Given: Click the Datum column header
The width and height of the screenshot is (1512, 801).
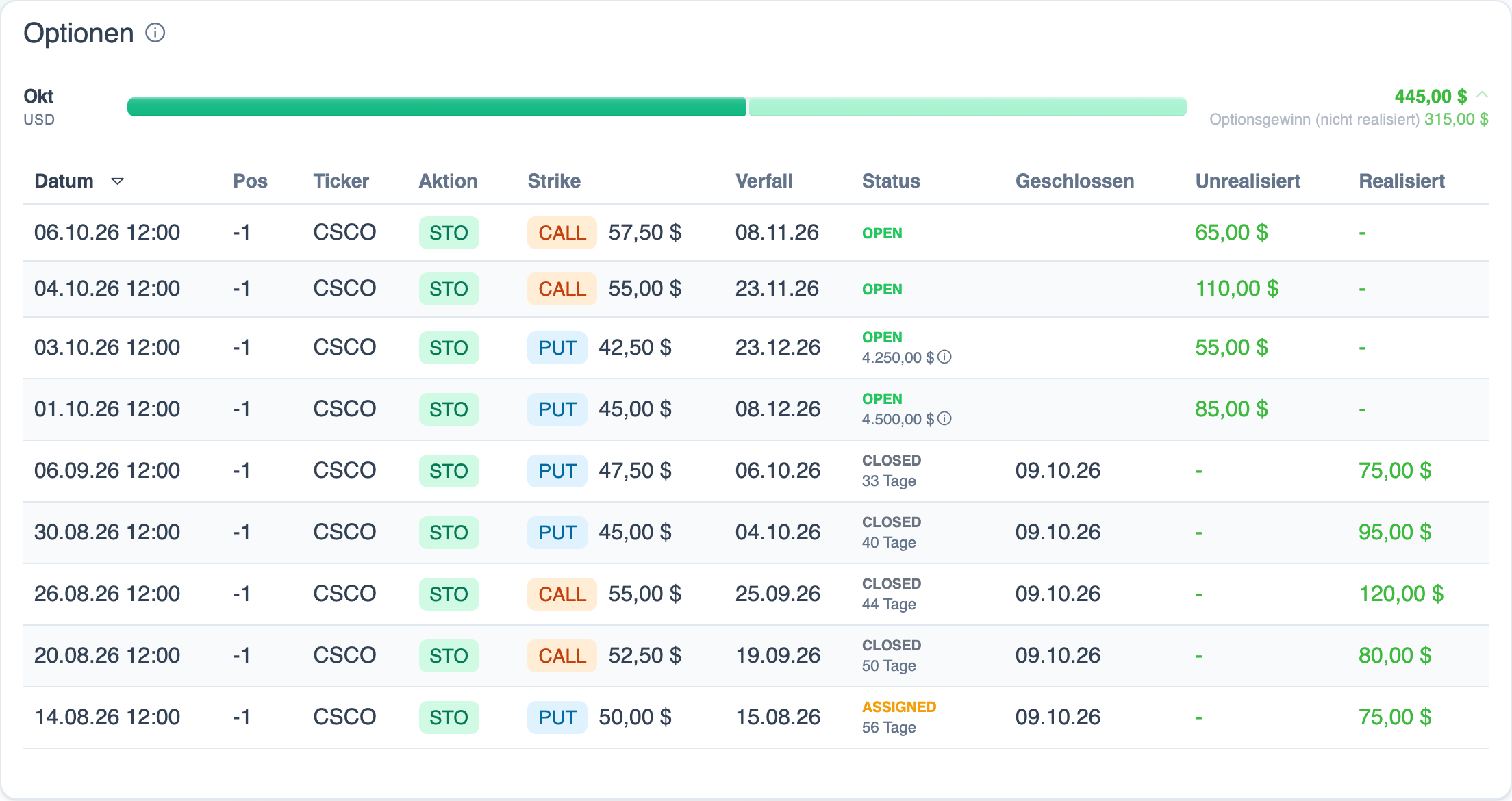Looking at the screenshot, I should [64, 181].
